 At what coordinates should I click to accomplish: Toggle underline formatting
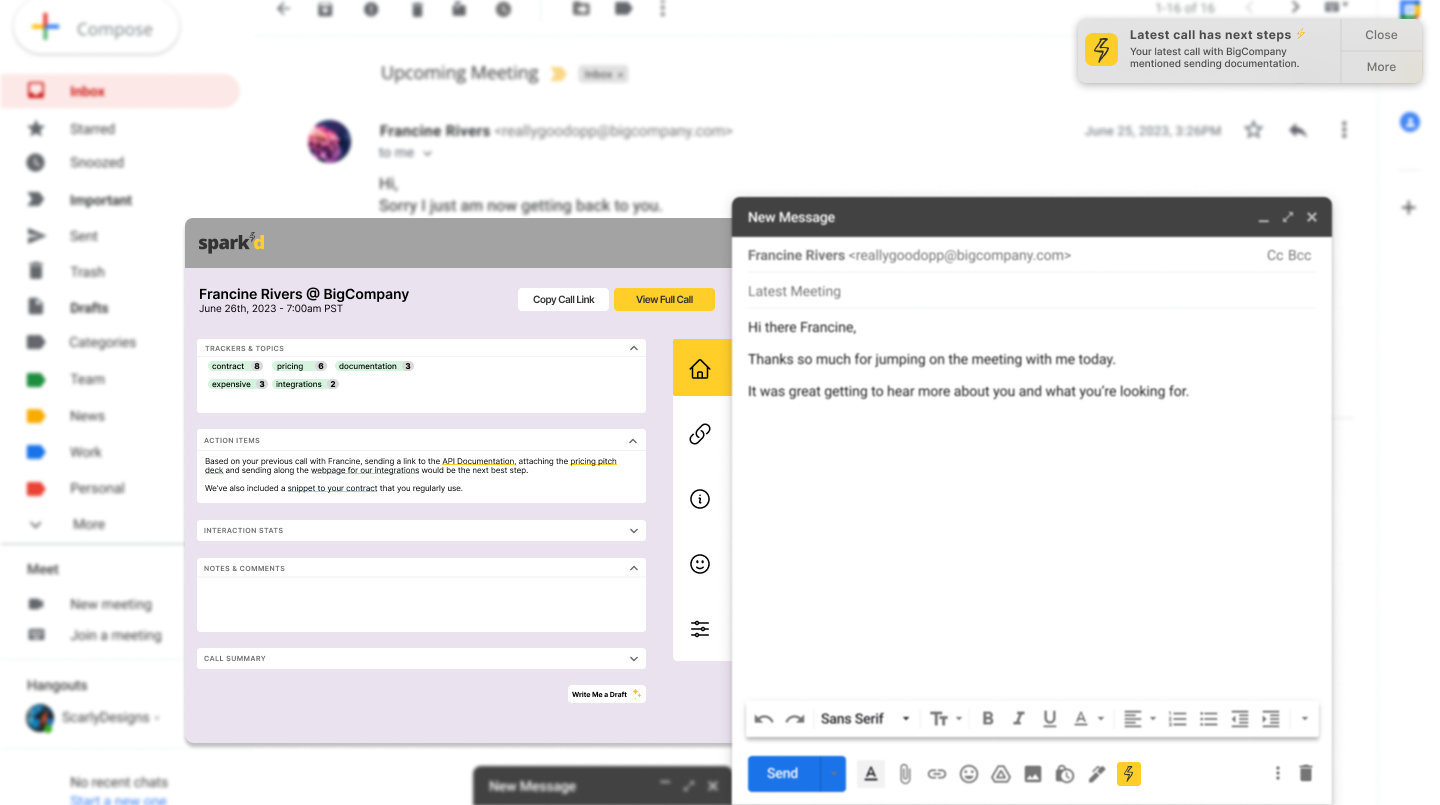pyautogui.click(x=1049, y=718)
